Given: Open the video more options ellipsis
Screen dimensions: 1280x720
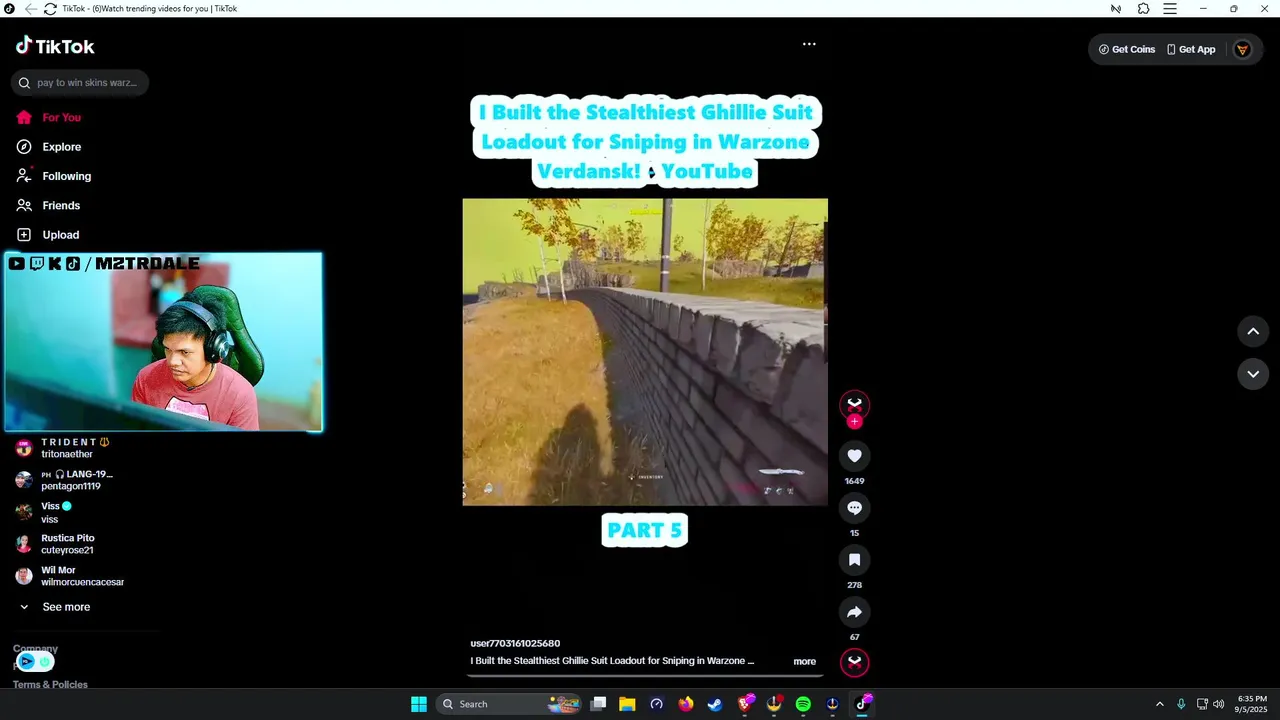Looking at the screenshot, I should [809, 44].
